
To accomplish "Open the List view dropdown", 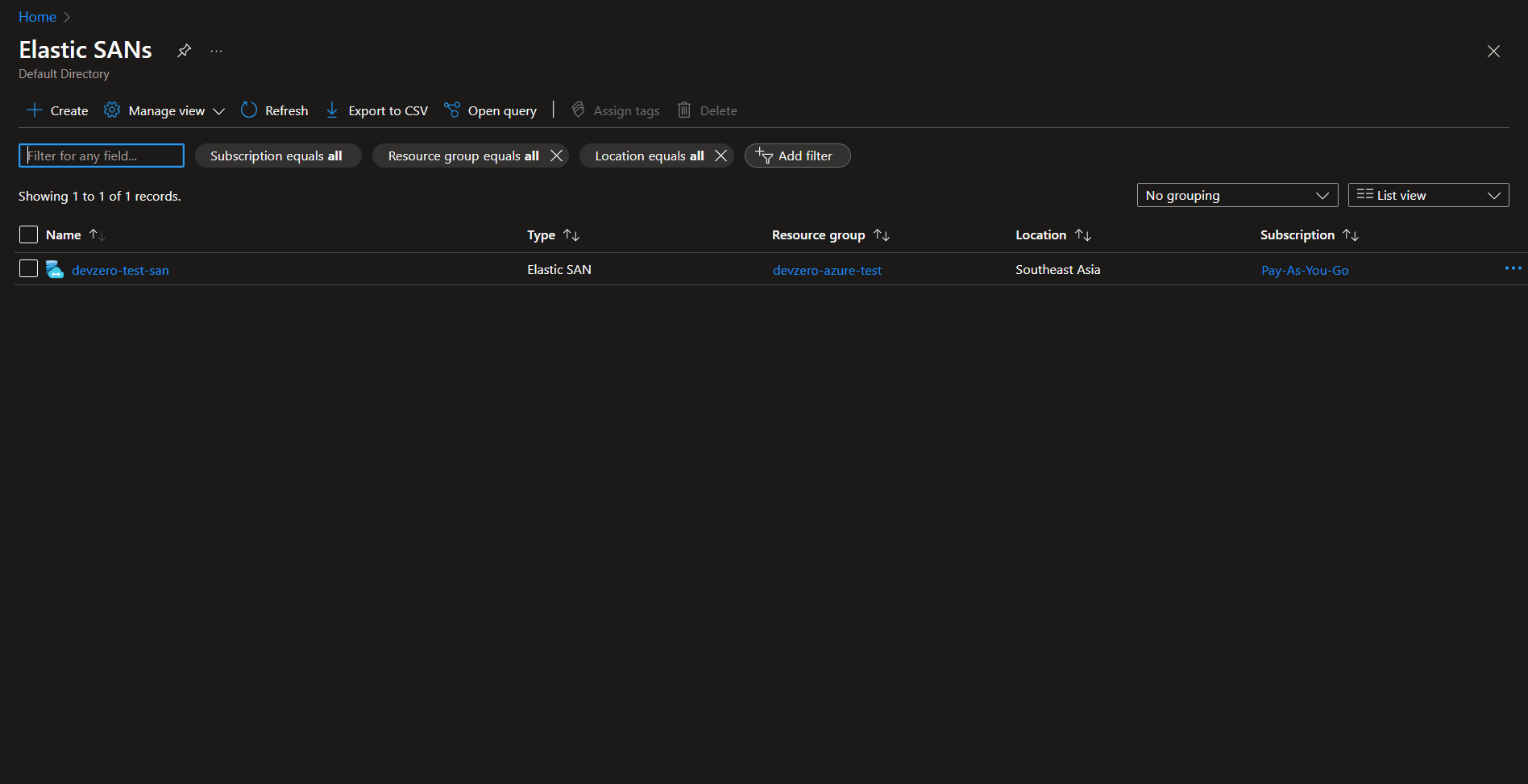I will point(1428,194).
